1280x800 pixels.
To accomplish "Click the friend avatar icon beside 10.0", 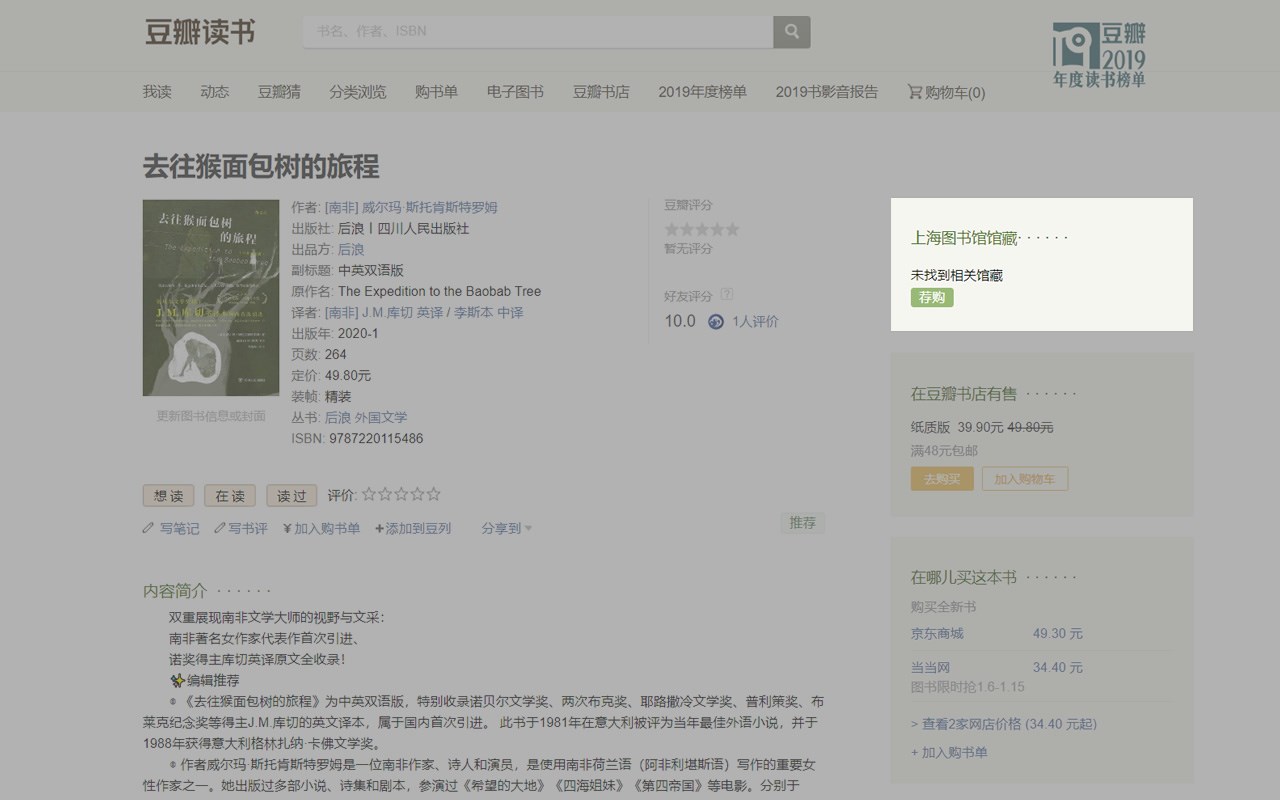I will [x=716, y=322].
